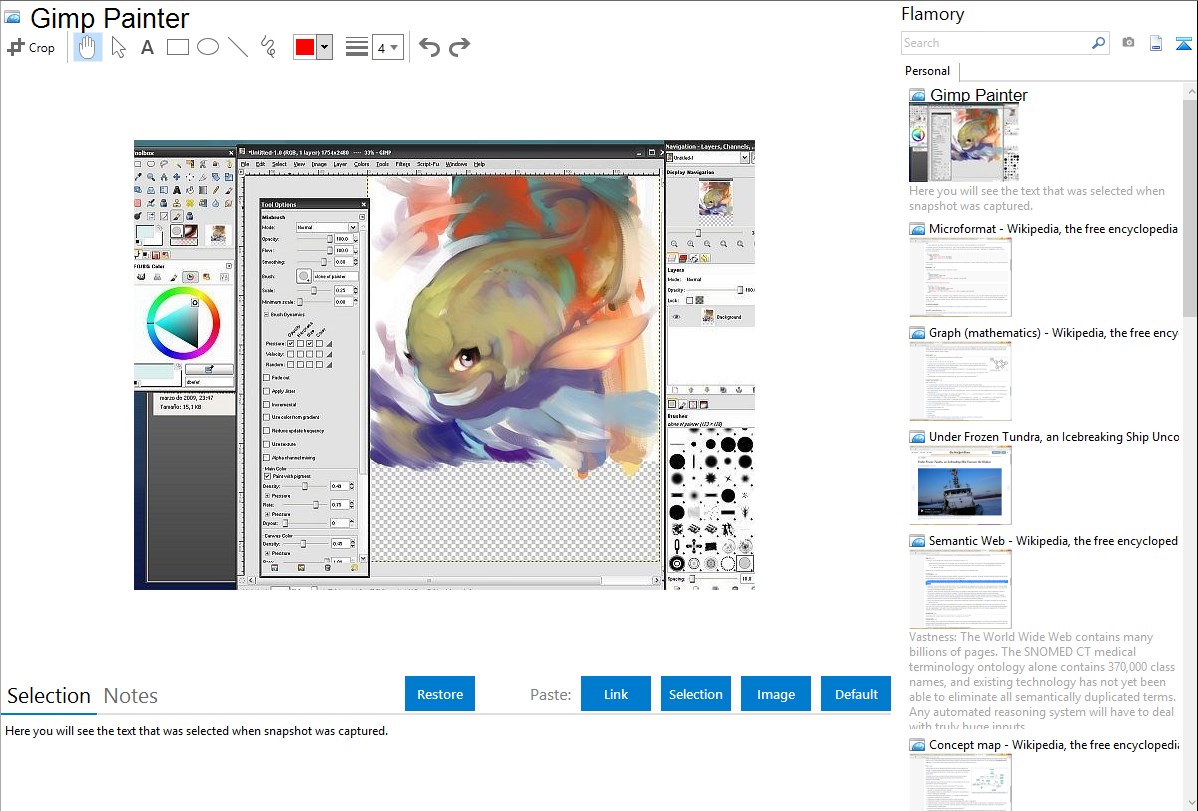Click the camera snapshot icon
The width and height of the screenshot is (1198, 811).
point(1128,43)
